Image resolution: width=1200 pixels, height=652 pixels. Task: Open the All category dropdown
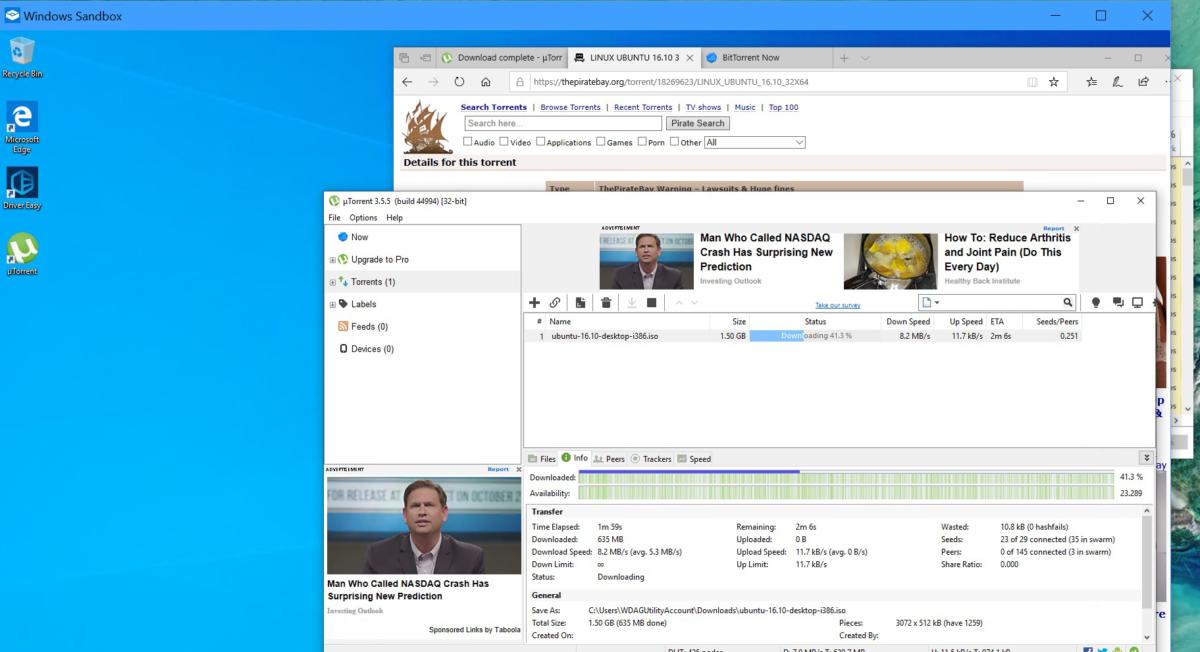click(754, 142)
